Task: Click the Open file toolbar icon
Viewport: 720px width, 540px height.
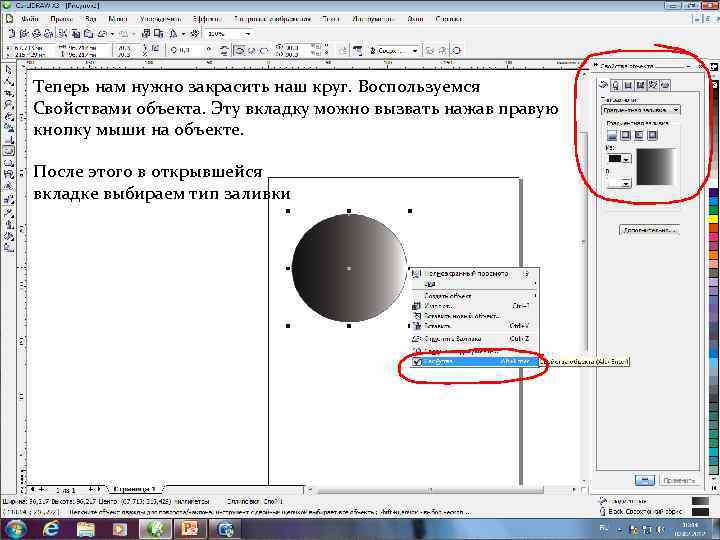Action: tap(24, 34)
